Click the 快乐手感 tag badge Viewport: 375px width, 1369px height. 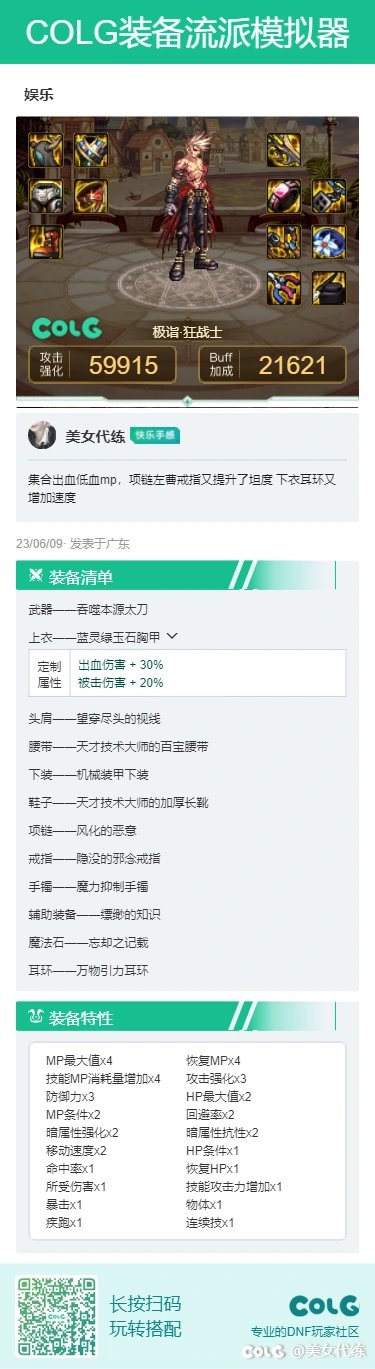coord(155,435)
